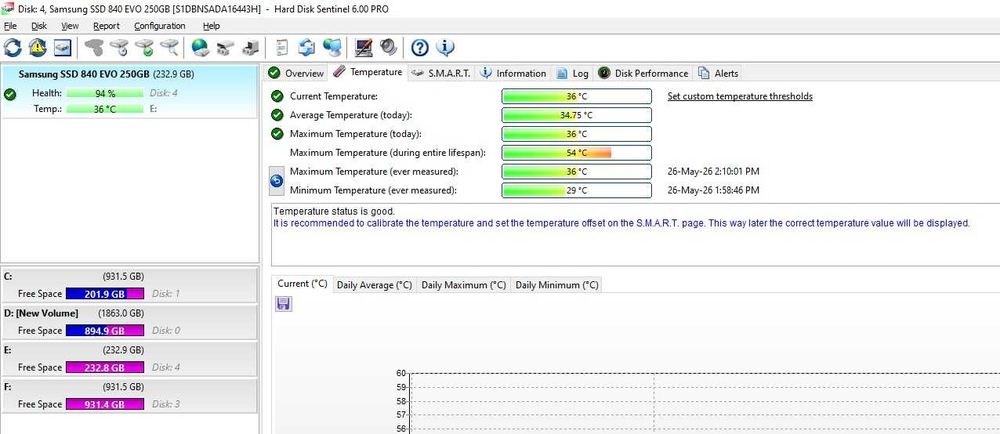Click the E: drive free space 232.8 GB bar
The height and width of the screenshot is (434, 1000).
tap(105, 368)
